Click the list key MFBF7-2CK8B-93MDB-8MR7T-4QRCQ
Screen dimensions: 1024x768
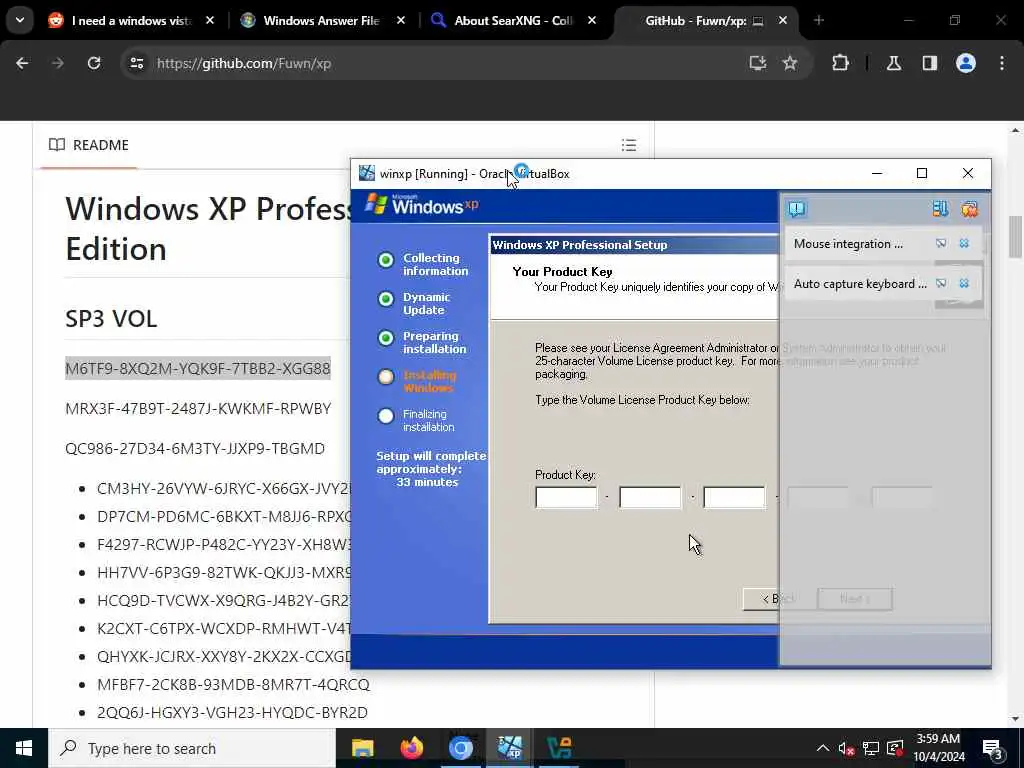point(233,684)
